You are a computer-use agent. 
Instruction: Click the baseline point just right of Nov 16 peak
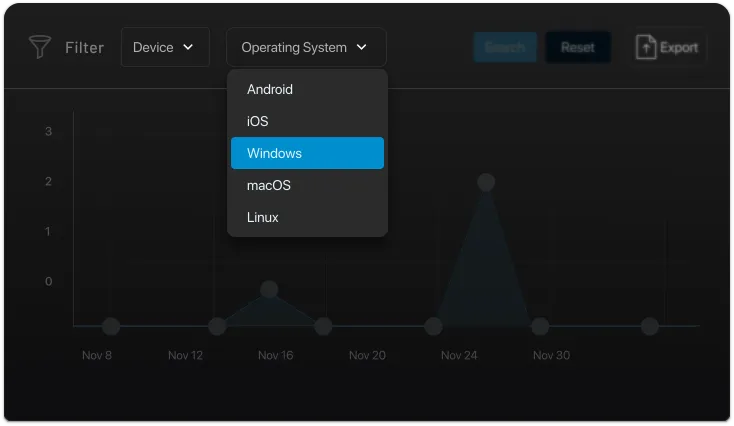323,326
